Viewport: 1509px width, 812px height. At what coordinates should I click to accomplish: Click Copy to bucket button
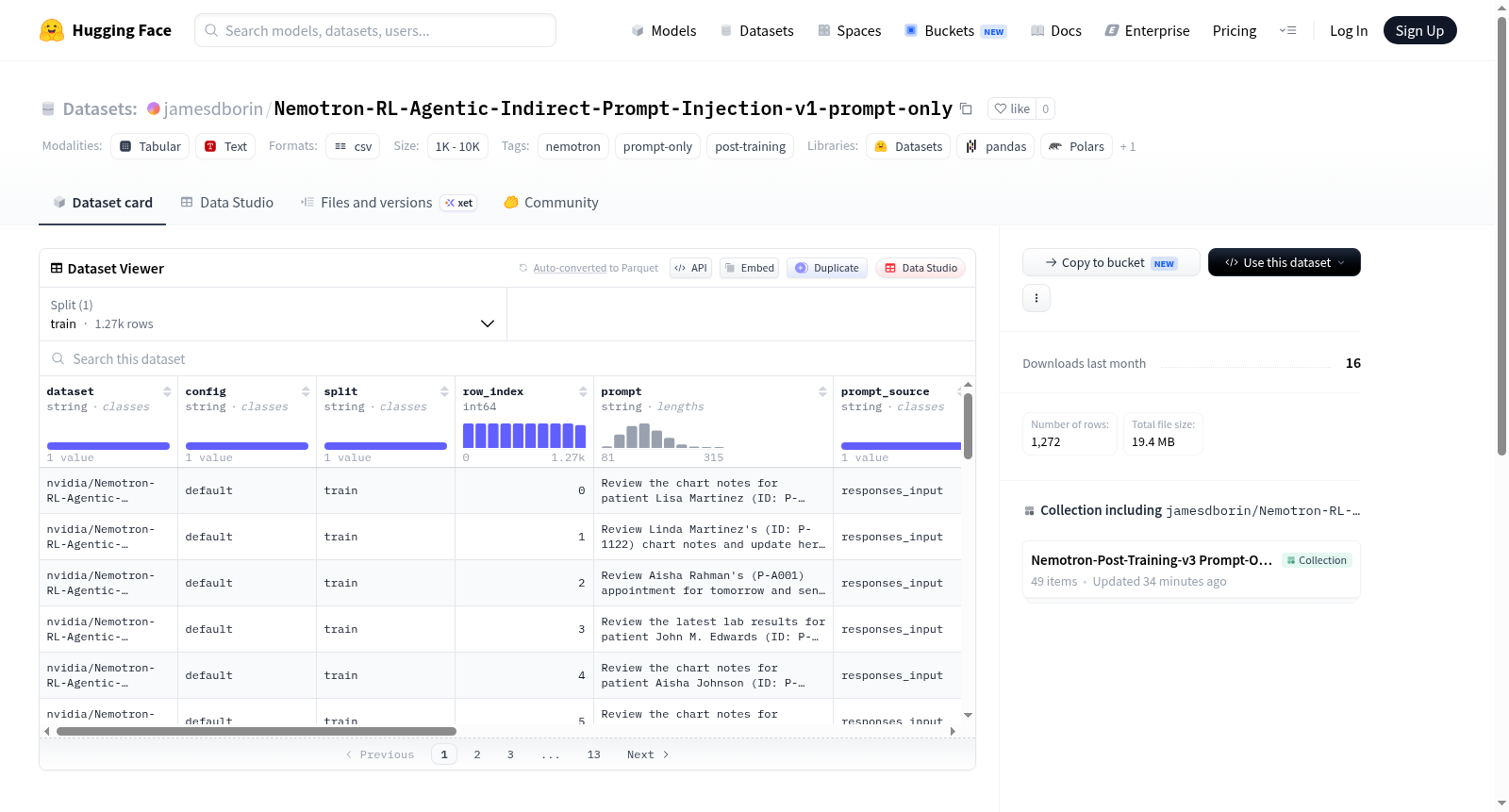1111,262
